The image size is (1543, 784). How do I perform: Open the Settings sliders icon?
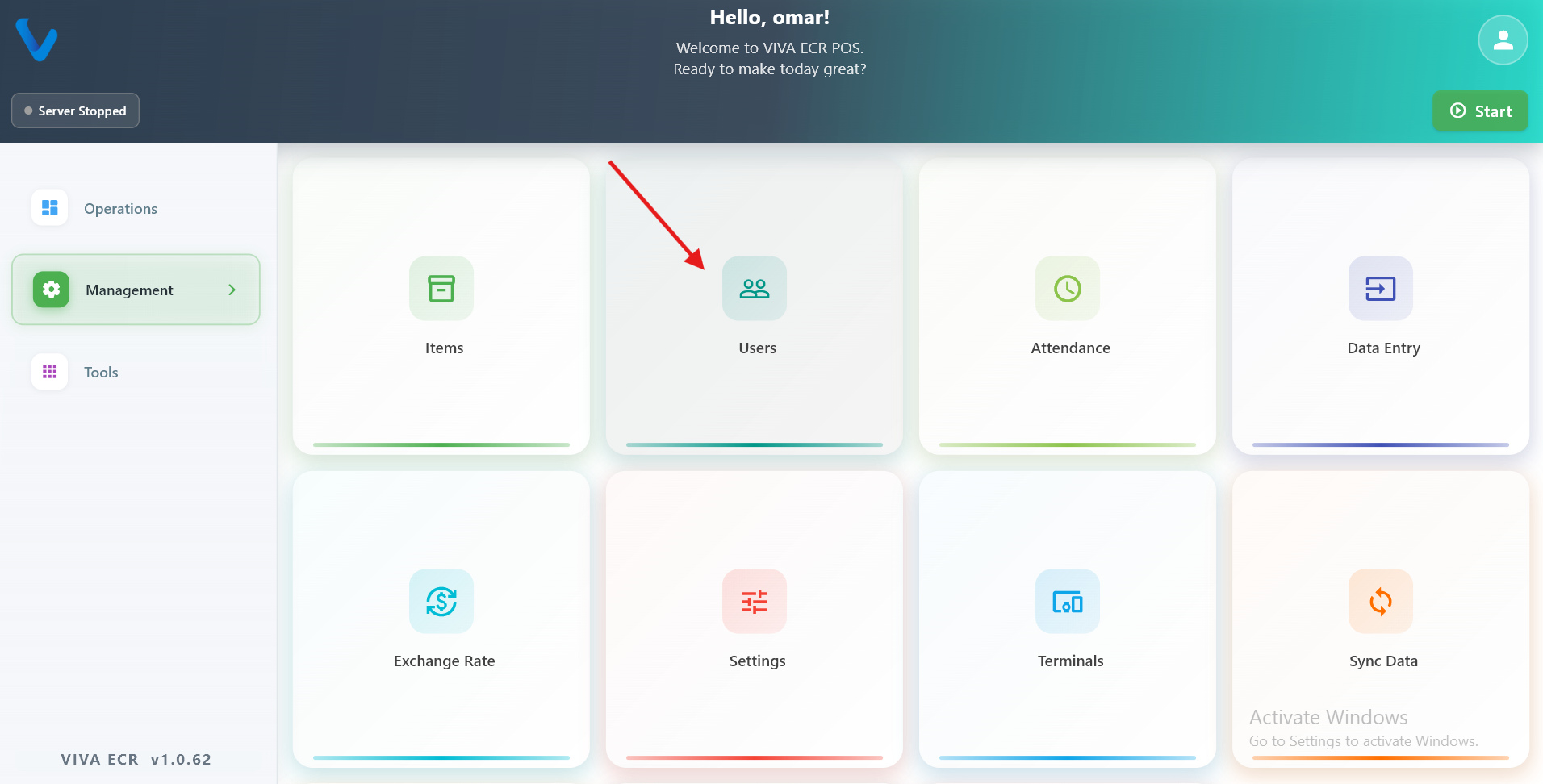[x=755, y=602]
